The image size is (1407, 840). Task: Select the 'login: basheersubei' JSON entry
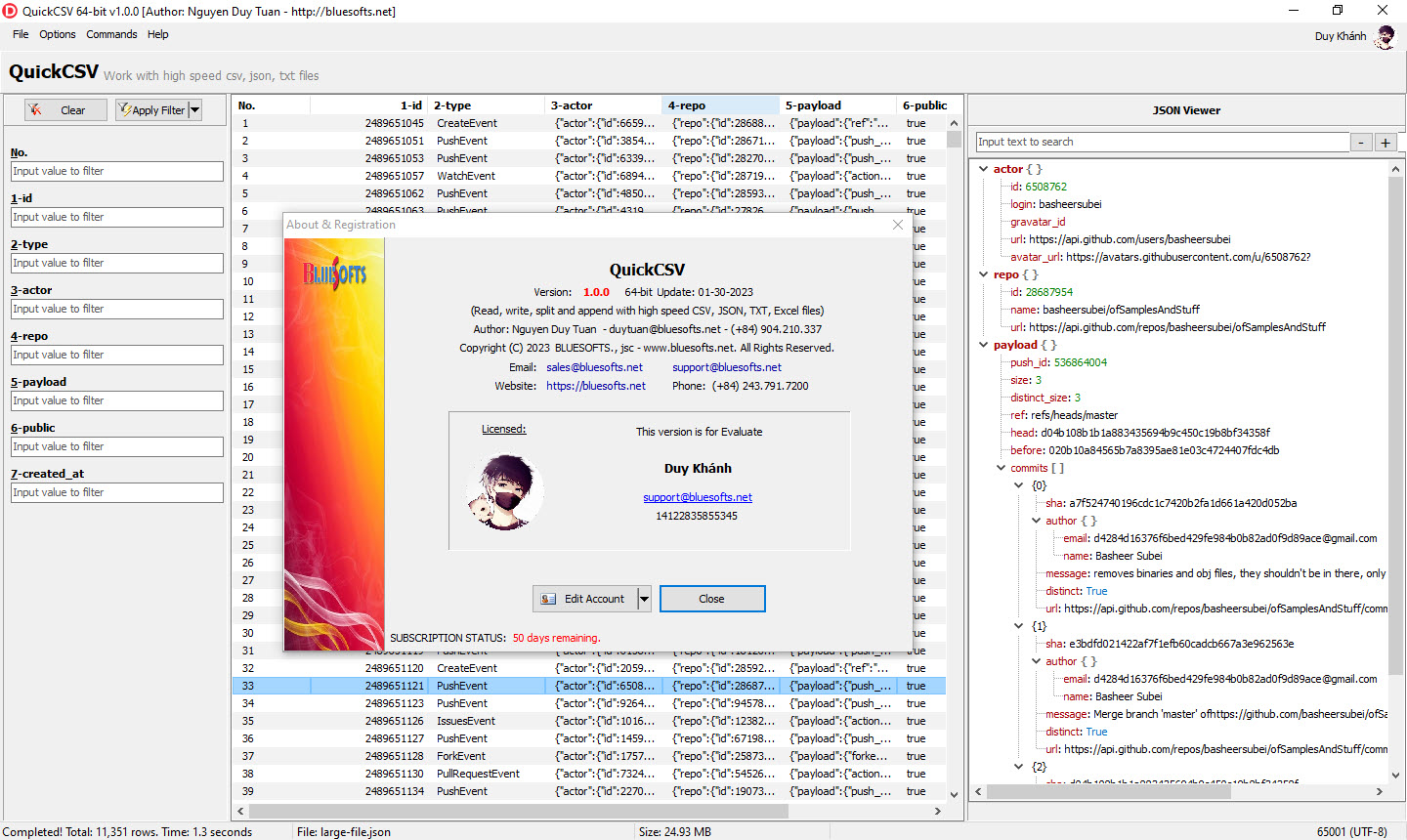[1055, 204]
